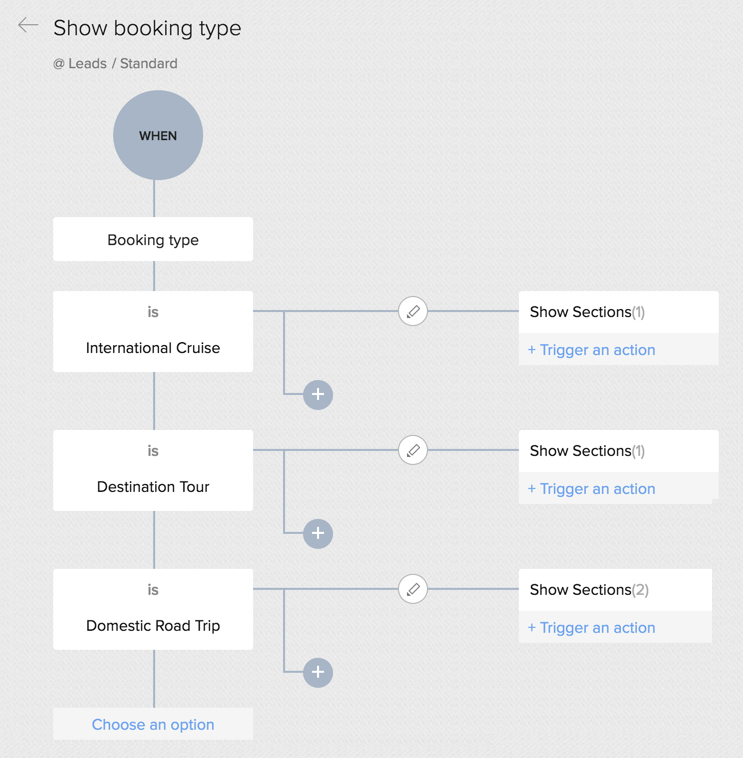This screenshot has height=758, width=743.
Task: Trigger an action for Destination Tour
Action: click(591, 489)
